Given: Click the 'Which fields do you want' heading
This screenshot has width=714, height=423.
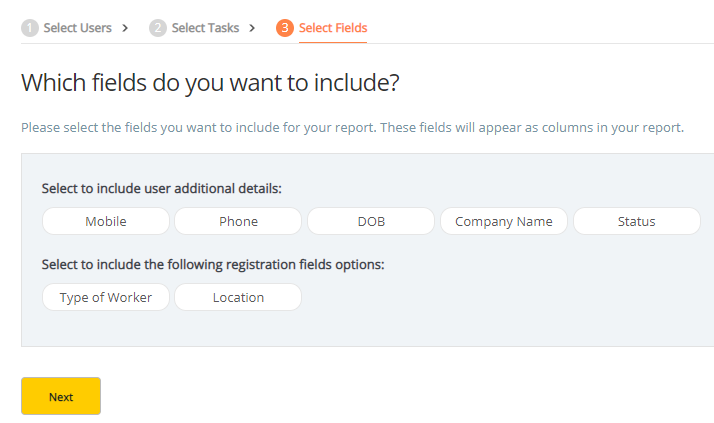Looking at the screenshot, I should (x=211, y=83).
